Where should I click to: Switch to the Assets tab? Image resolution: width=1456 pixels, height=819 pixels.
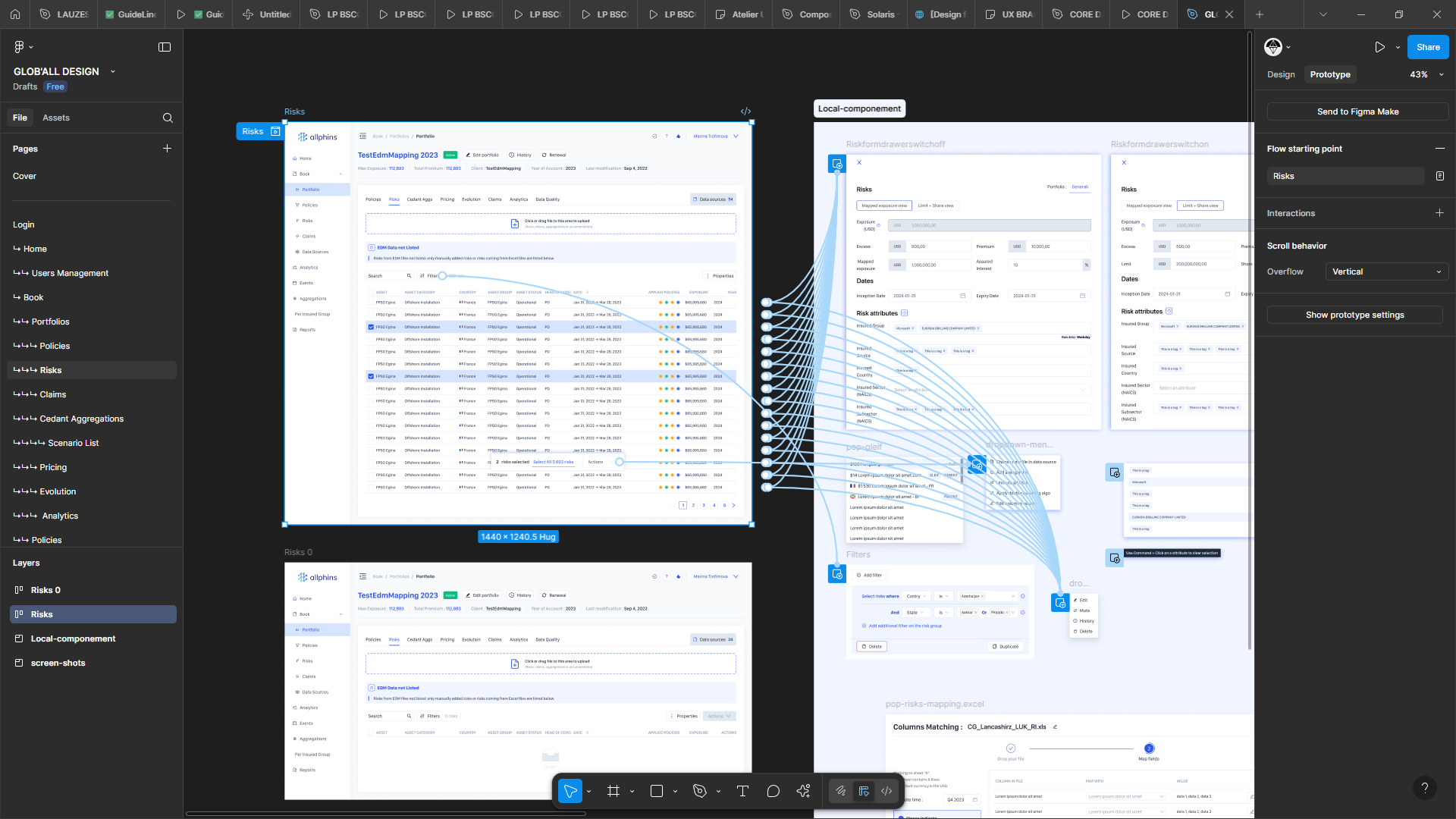pyautogui.click(x=56, y=118)
